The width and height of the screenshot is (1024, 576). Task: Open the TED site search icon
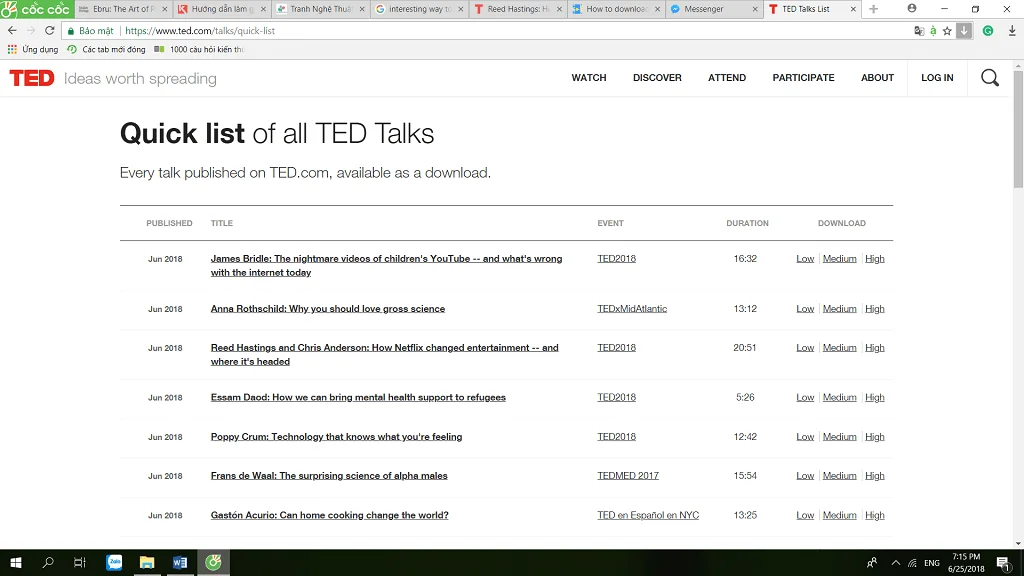pos(990,78)
